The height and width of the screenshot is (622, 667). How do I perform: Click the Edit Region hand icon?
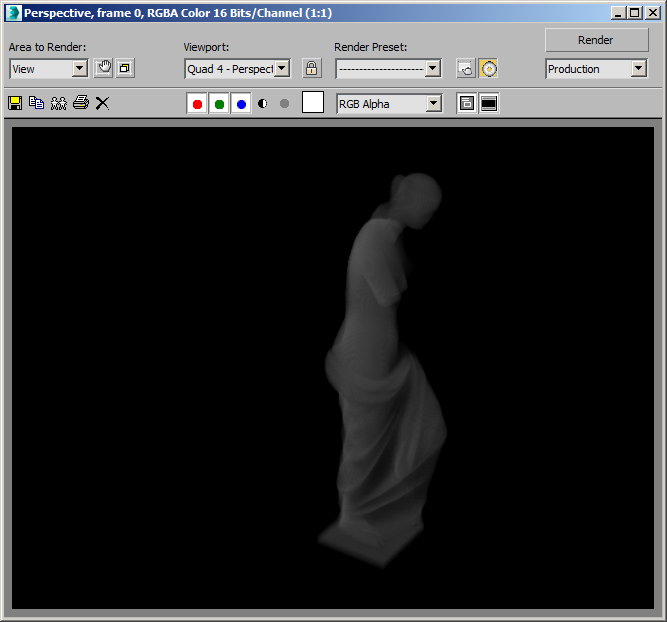pyautogui.click(x=103, y=68)
